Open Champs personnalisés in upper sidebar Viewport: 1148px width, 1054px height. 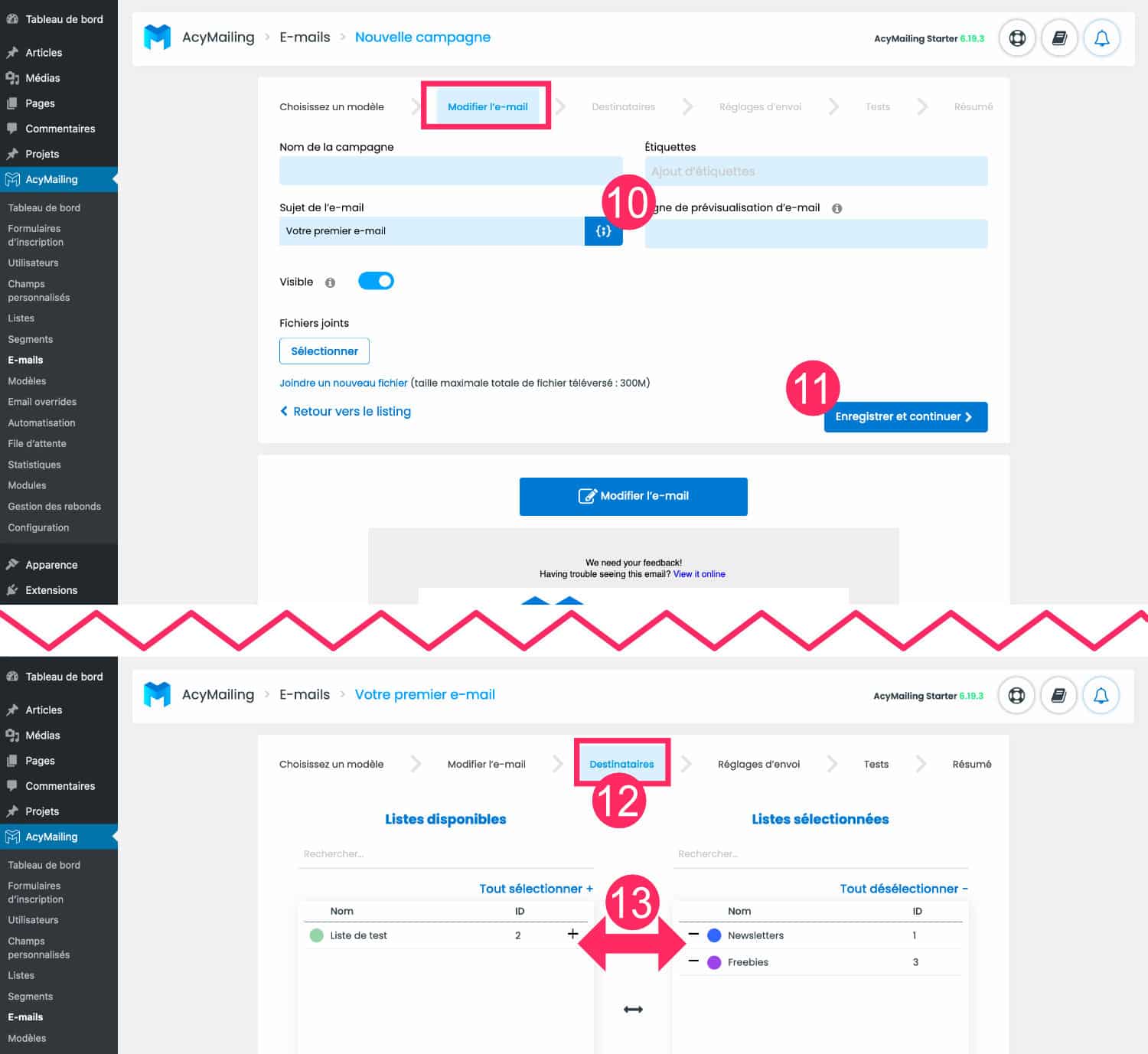(x=38, y=290)
